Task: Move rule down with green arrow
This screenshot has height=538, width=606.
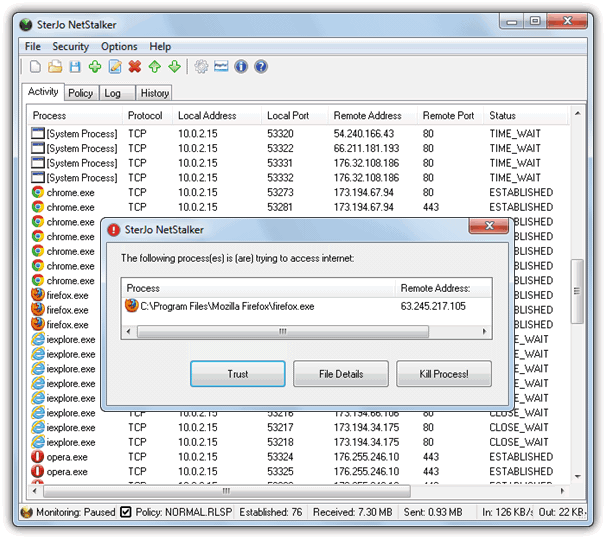Action: pyautogui.click(x=175, y=66)
